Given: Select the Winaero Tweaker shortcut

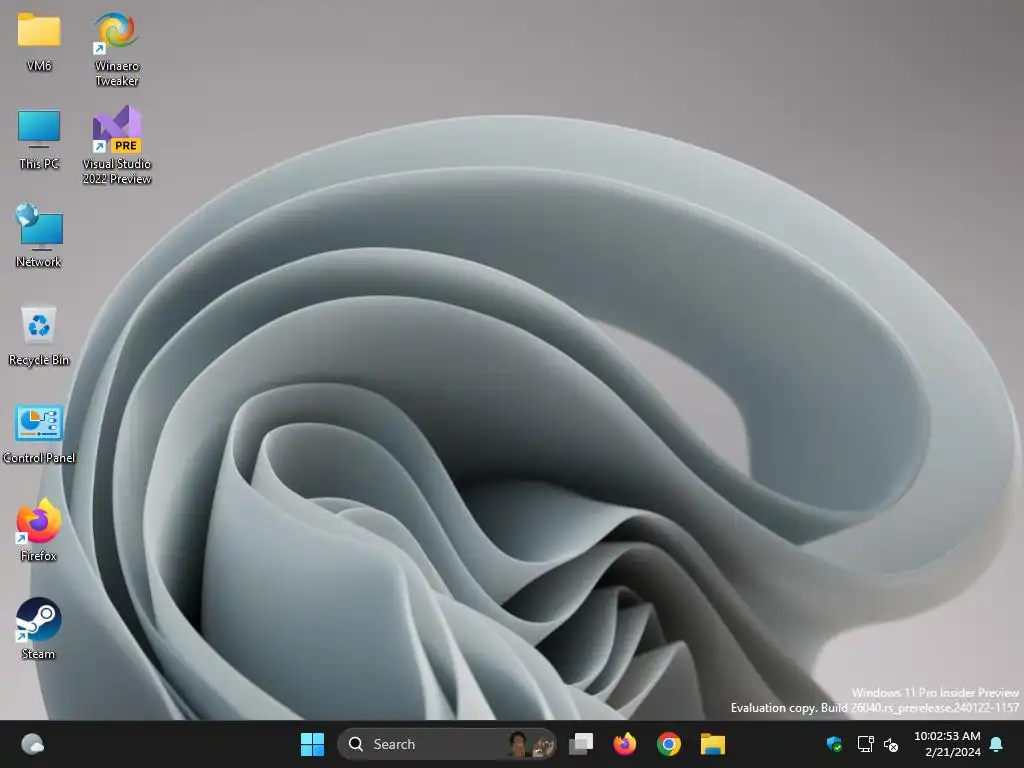Looking at the screenshot, I should 117,50.
